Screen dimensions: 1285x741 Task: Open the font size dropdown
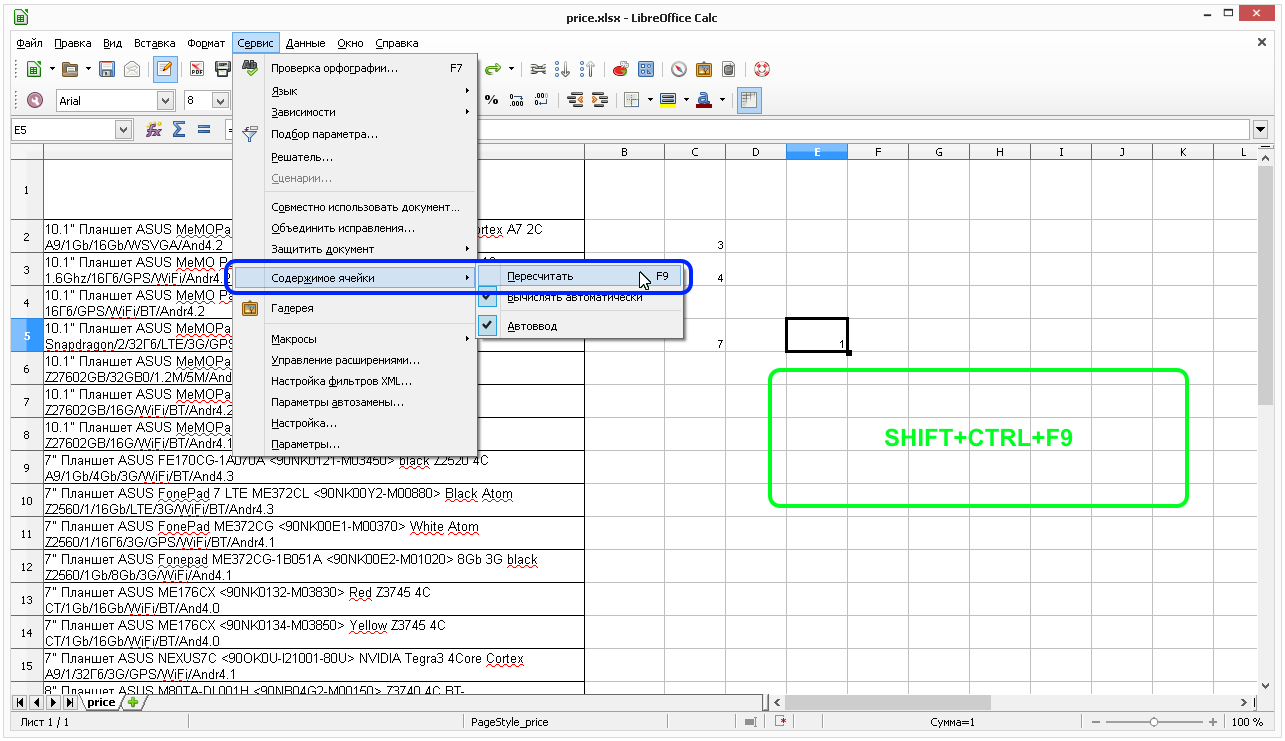coord(220,100)
